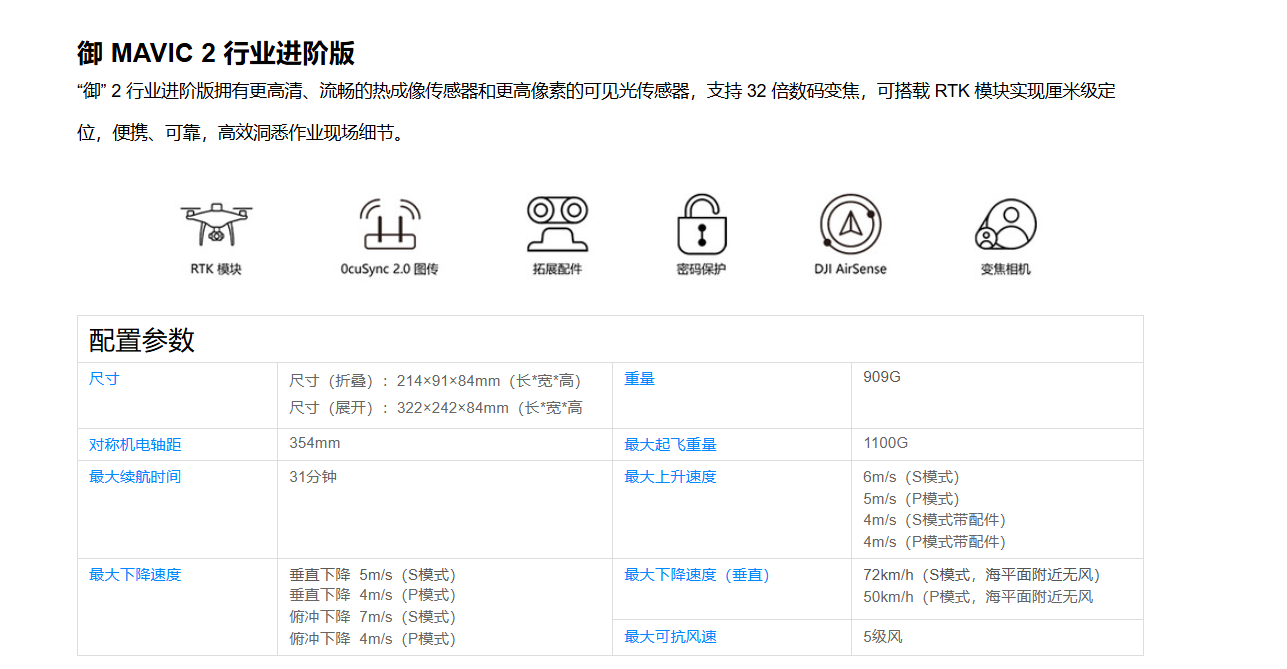Select the unfolded size '322×242×84mm' line
The width and height of the screenshot is (1287, 669).
click(436, 408)
